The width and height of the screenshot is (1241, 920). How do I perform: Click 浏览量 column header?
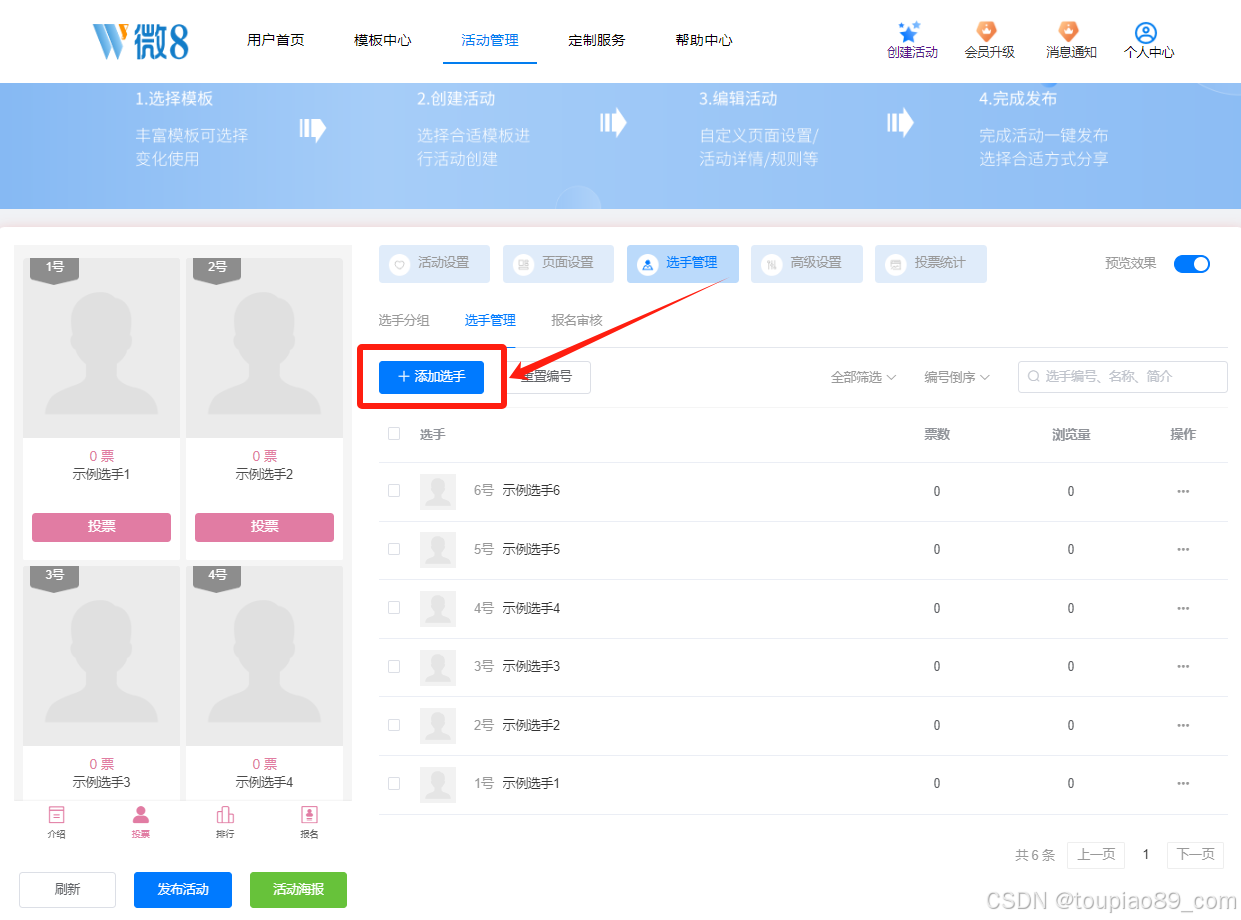point(1071,434)
